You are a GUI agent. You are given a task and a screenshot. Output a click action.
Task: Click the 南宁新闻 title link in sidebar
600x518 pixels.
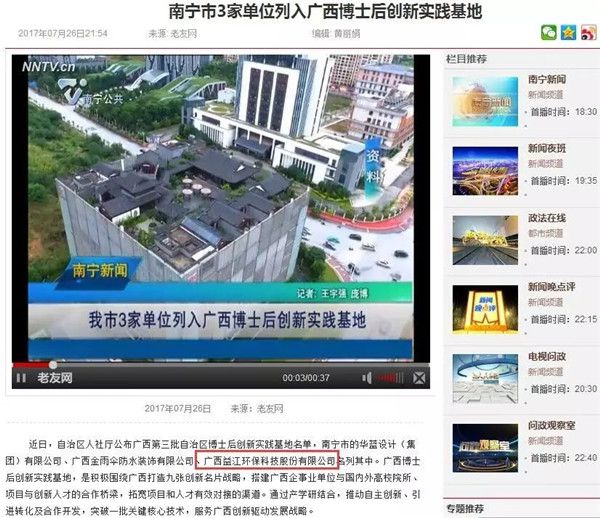pos(549,80)
